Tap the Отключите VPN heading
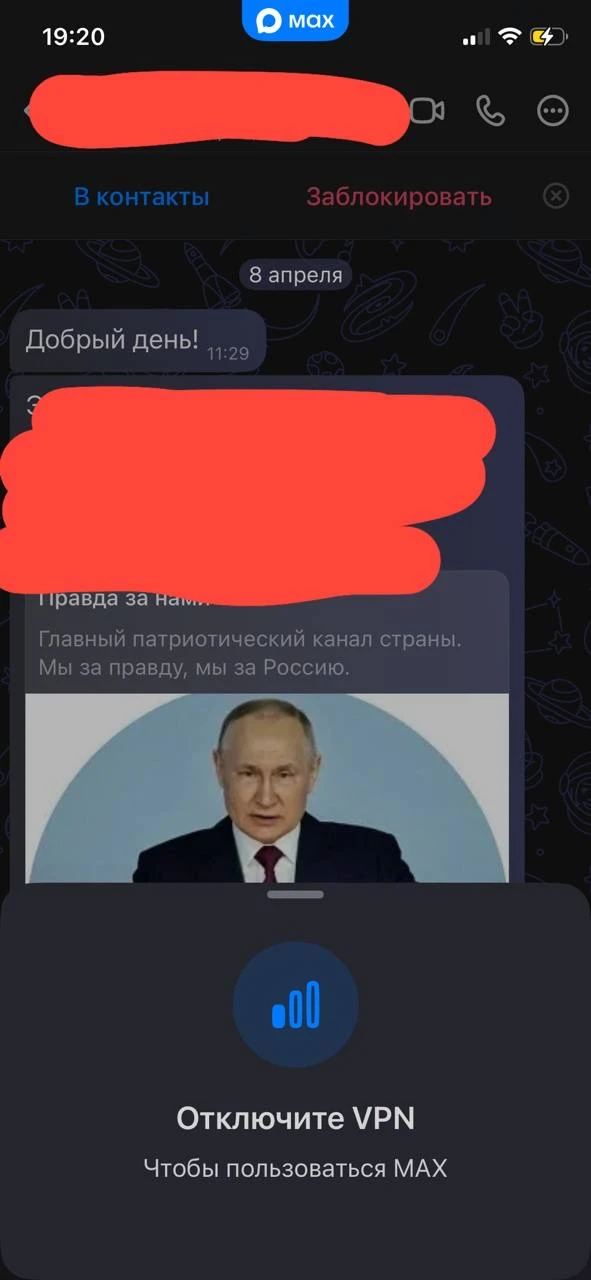591x1280 pixels. (296, 1119)
